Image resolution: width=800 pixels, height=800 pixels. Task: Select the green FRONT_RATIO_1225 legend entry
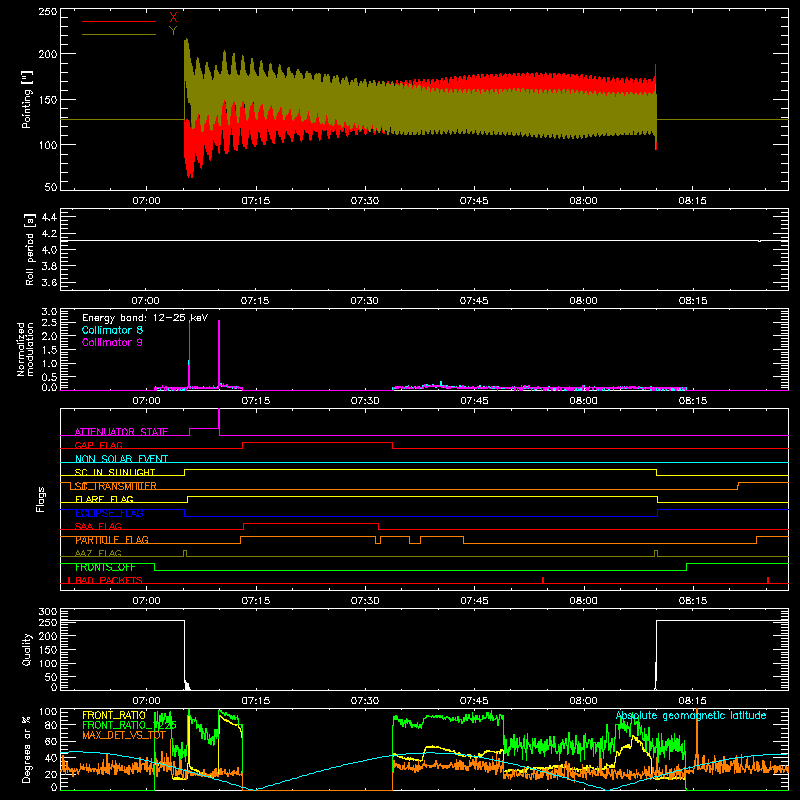click(x=129, y=725)
